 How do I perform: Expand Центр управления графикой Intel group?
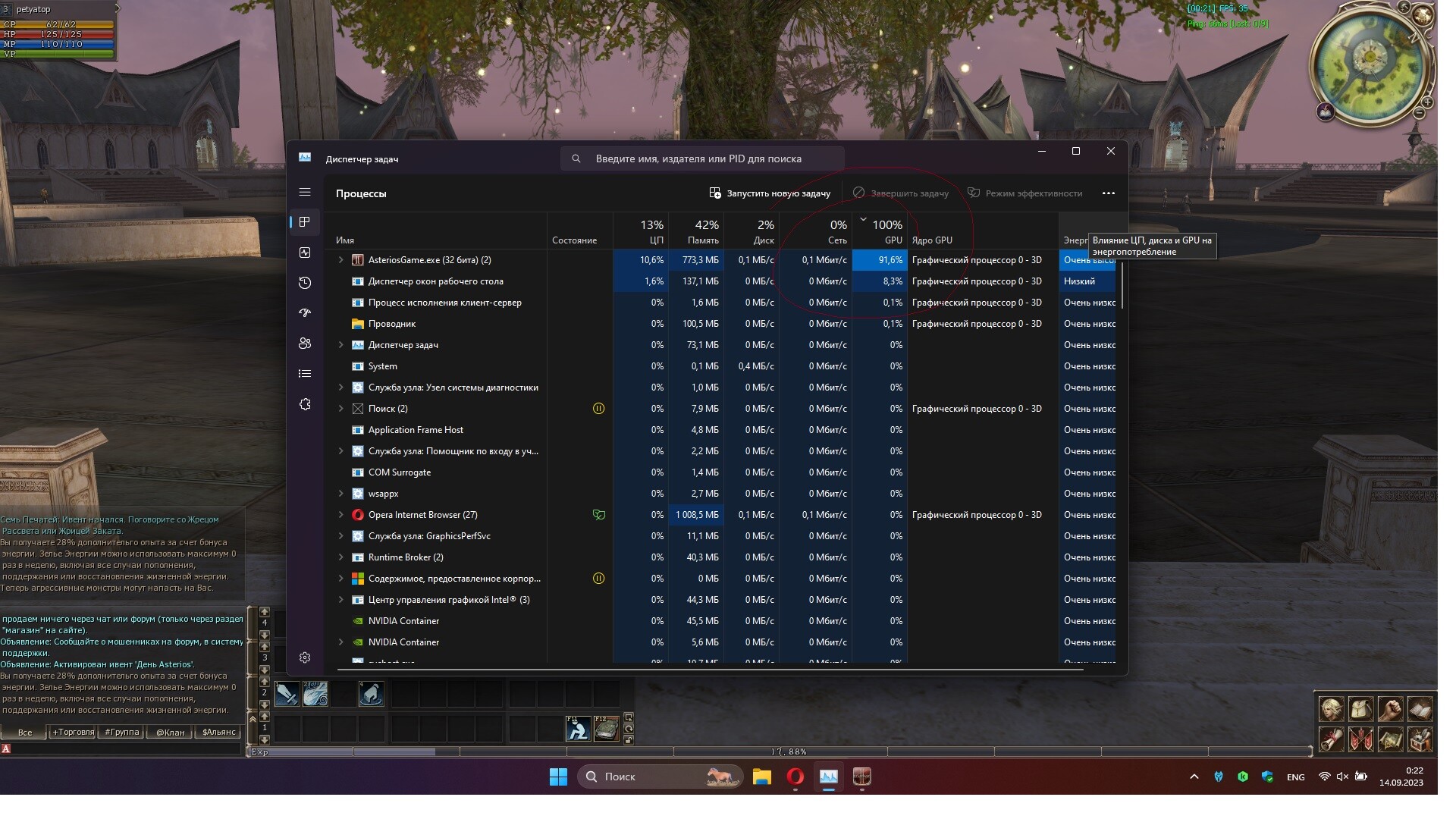pos(340,600)
